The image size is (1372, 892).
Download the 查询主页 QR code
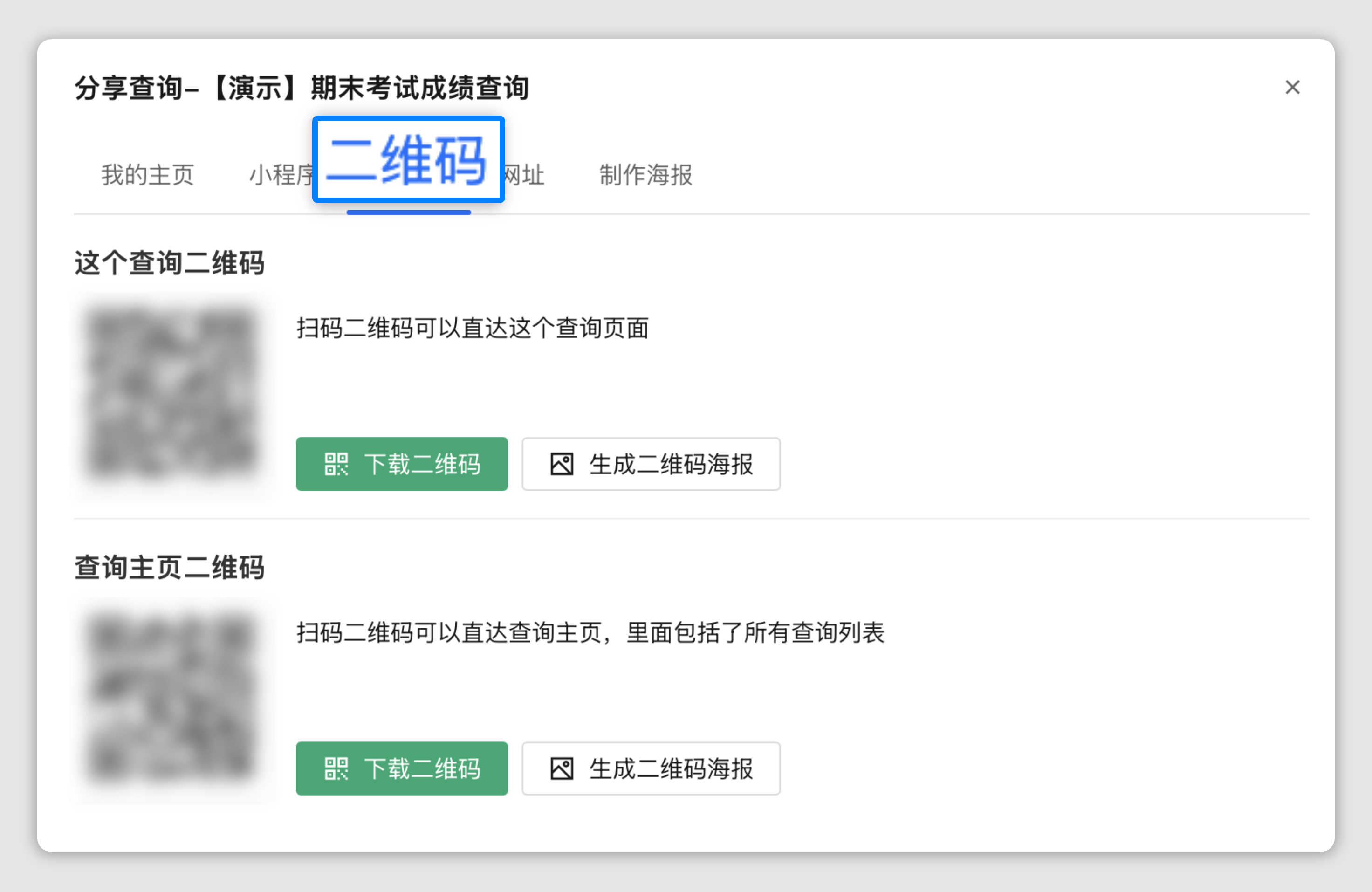tap(402, 768)
